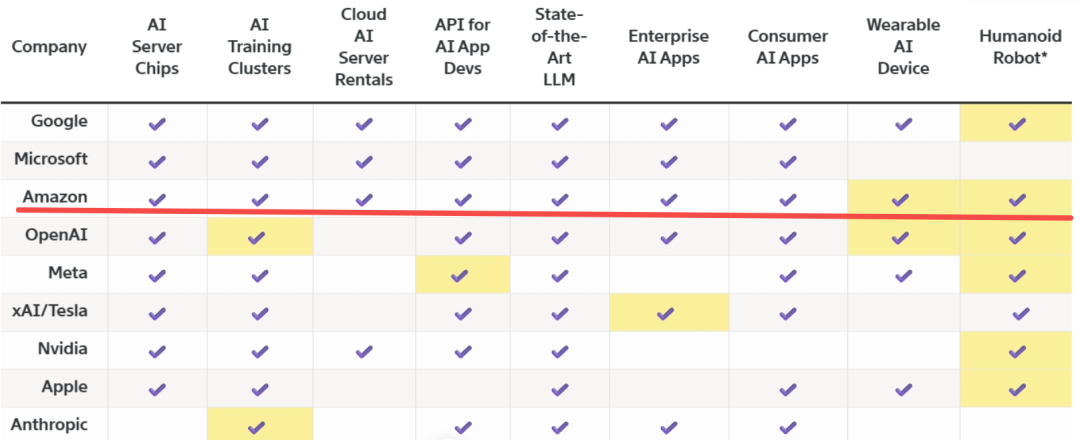This screenshot has height=440, width=1080.
Task: Click Meta's API for AI App Devs checkmark
Action: (x=462, y=276)
